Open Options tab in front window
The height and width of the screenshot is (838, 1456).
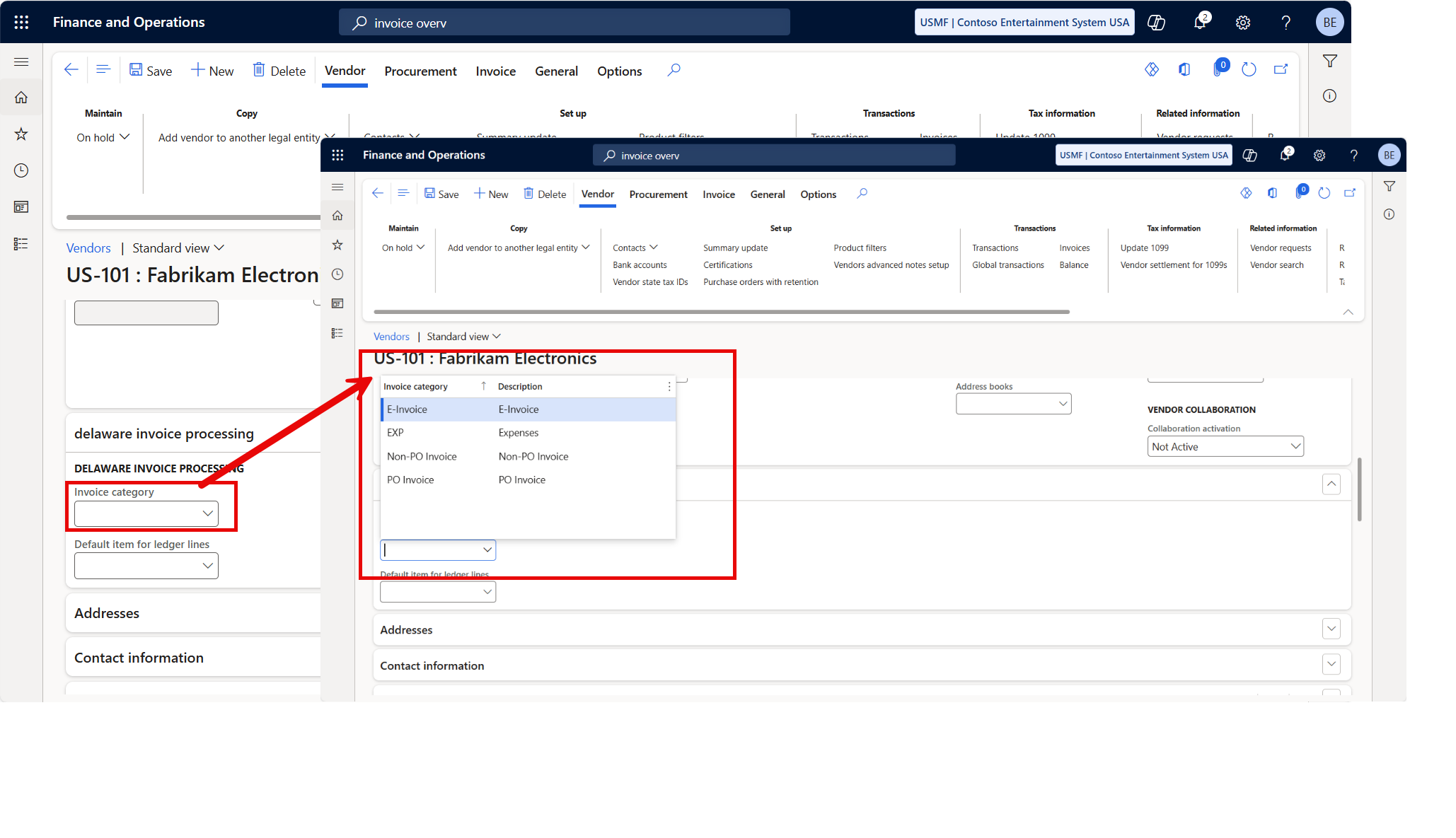coord(818,194)
